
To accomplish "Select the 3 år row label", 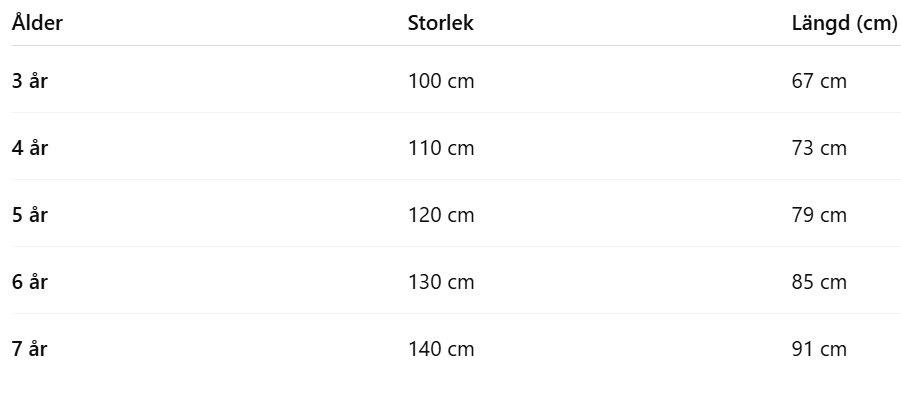I will pyautogui.click(x=30, y=81).
